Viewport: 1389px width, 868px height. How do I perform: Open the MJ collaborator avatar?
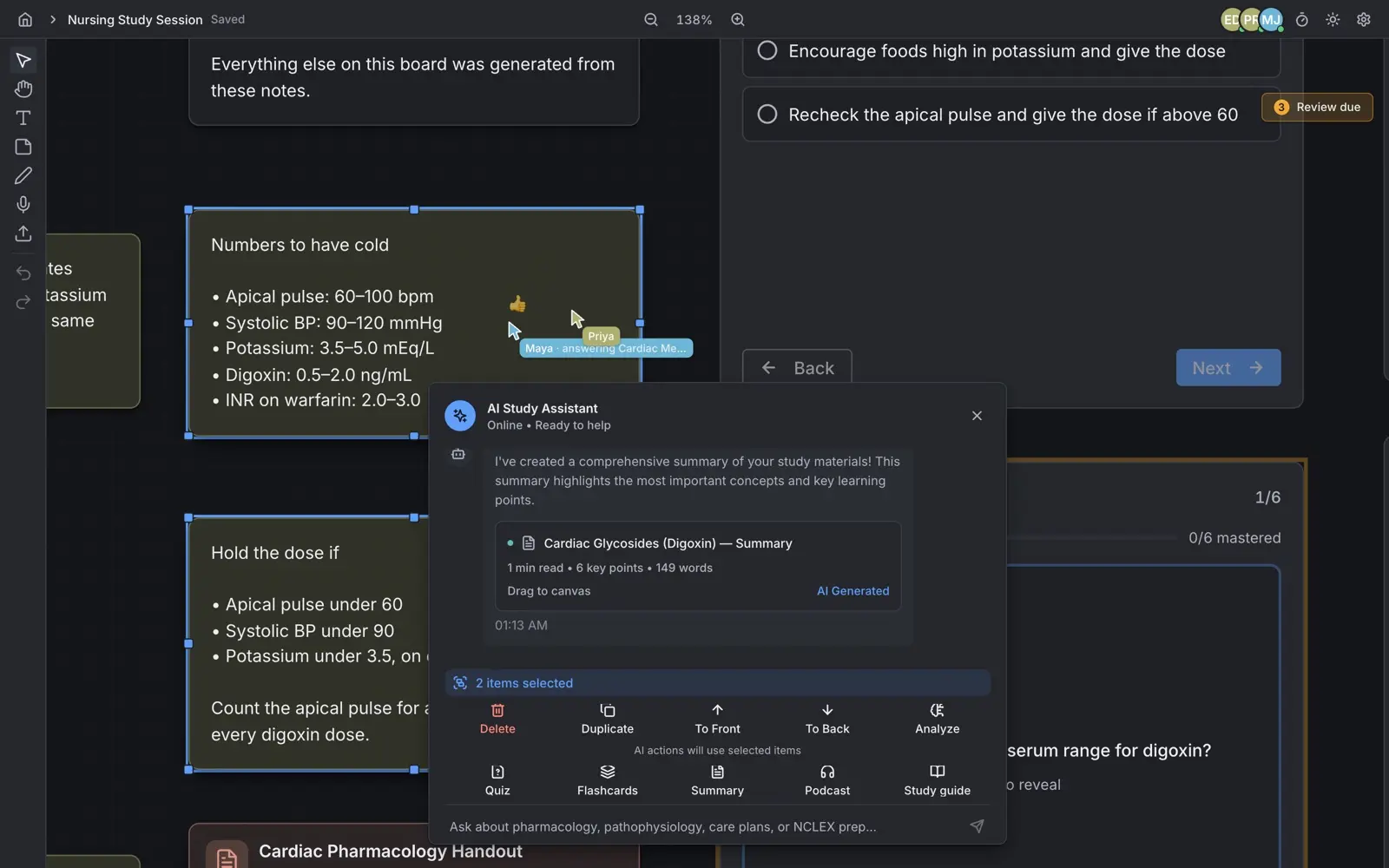click(1271, 19)
